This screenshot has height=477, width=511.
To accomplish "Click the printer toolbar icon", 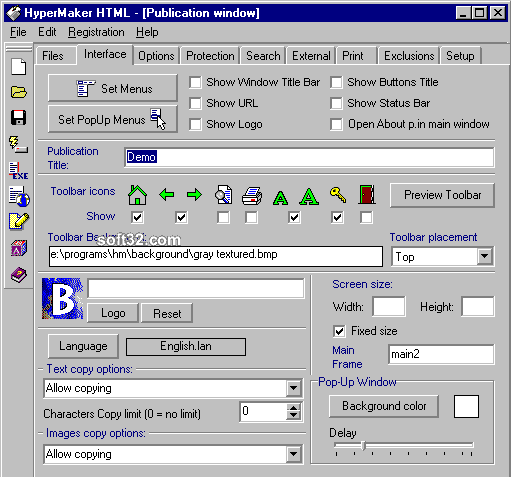I will [x=252, y=195].
